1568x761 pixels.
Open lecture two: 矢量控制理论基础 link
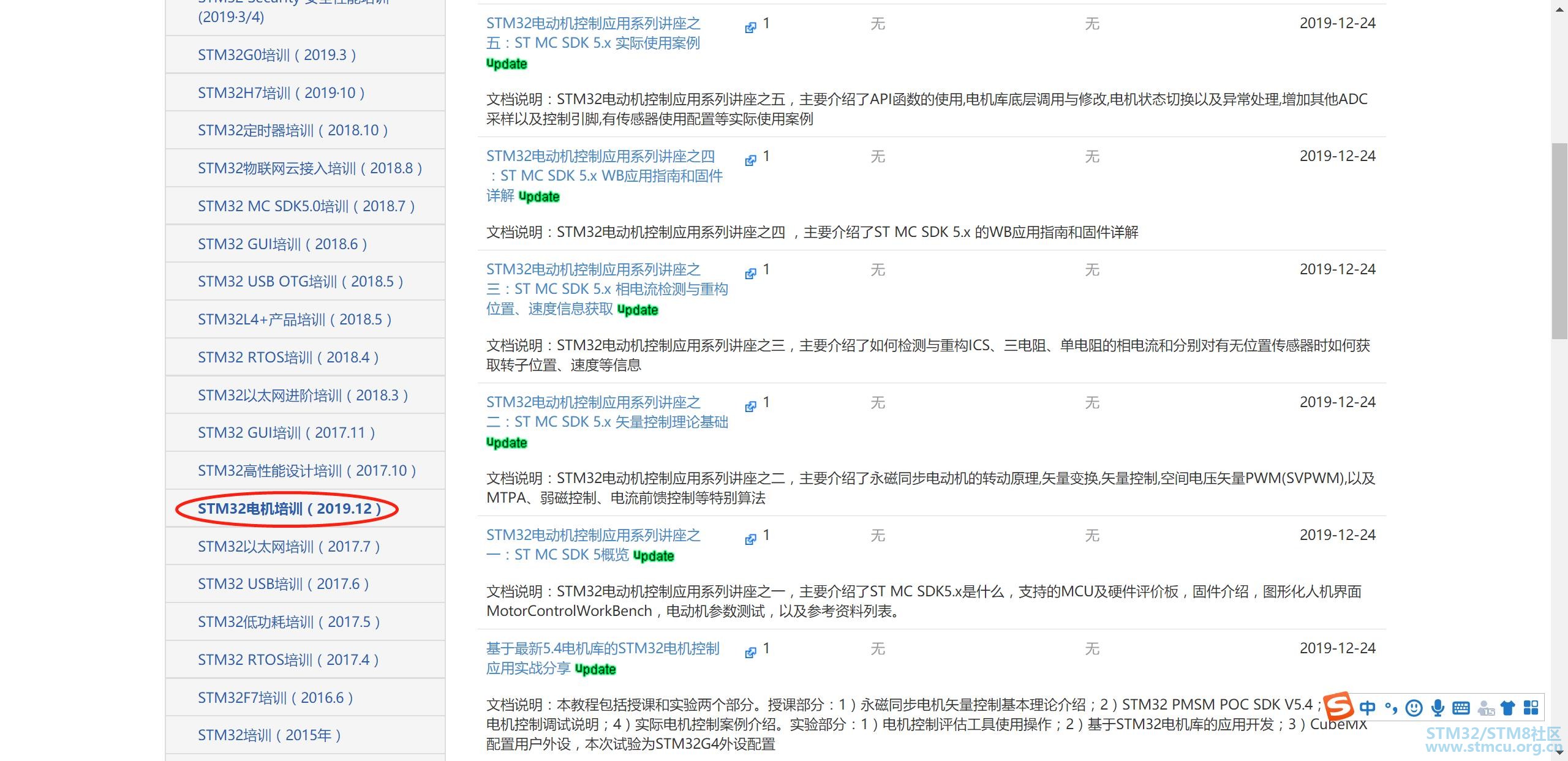(607, 412)
